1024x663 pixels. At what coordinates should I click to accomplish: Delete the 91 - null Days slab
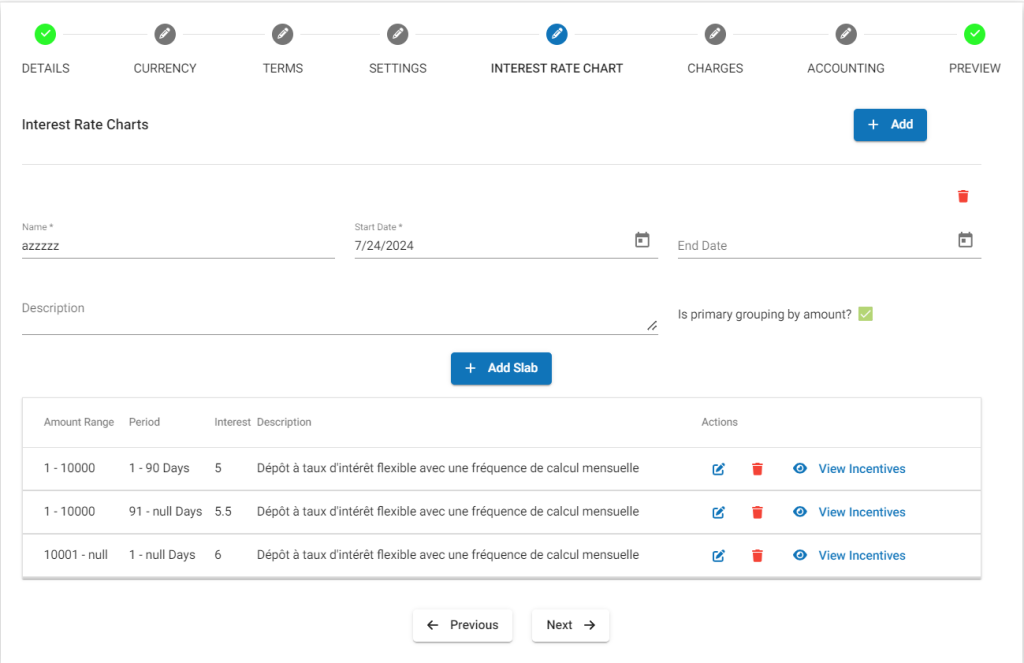click(x=758, y=512)
